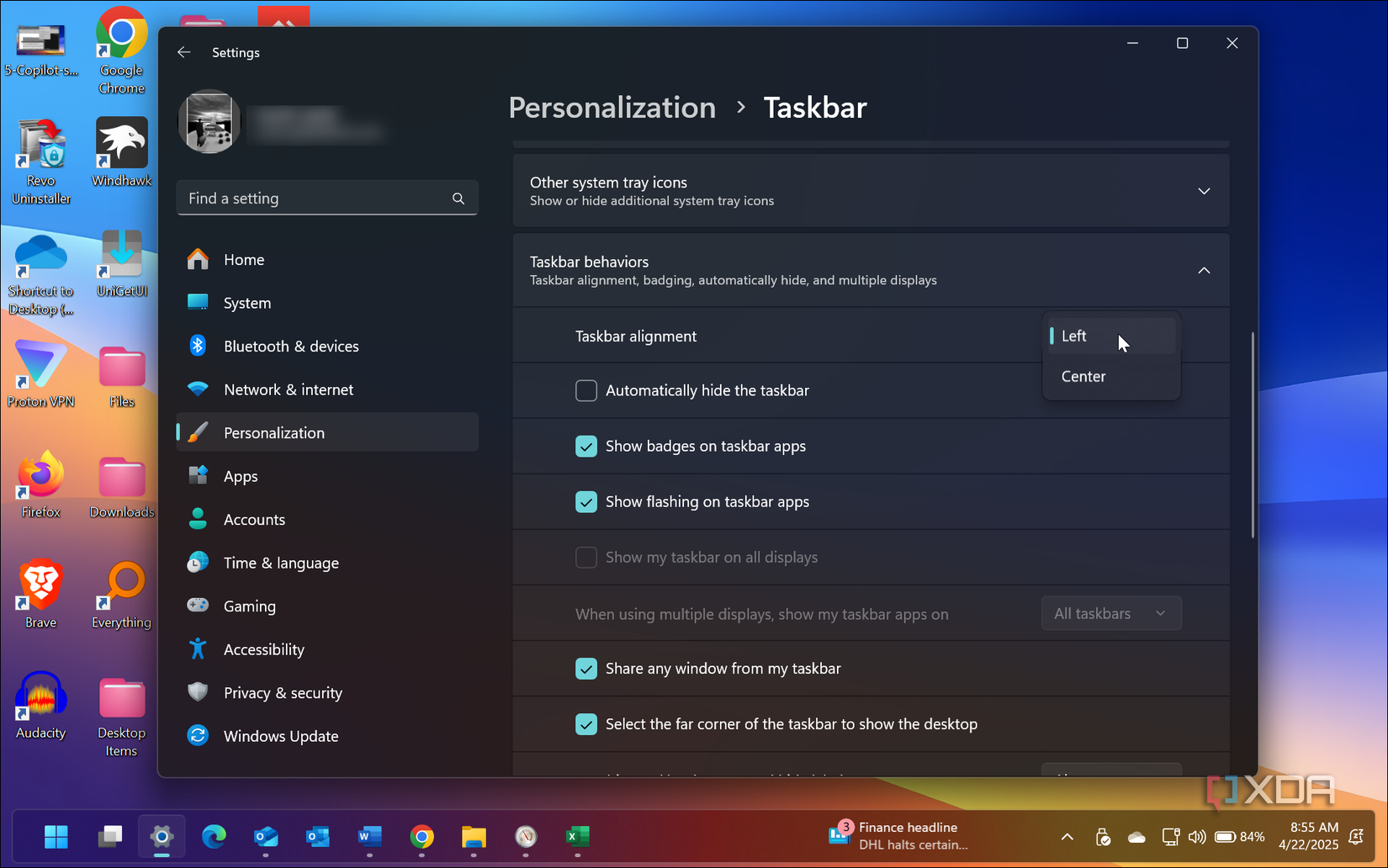
Task: Open Bluetooth & devices settings
Action: click(x=291, y=346)
